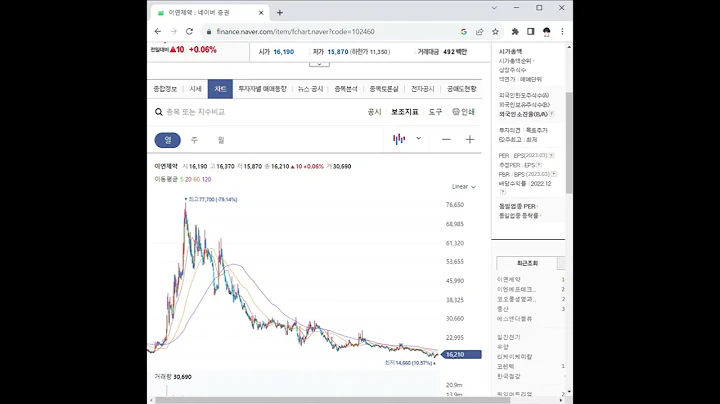Open the Chrome tab search chevron
Image resolution: width=720 pixels, height=404 pixels.
pos(494,8)
